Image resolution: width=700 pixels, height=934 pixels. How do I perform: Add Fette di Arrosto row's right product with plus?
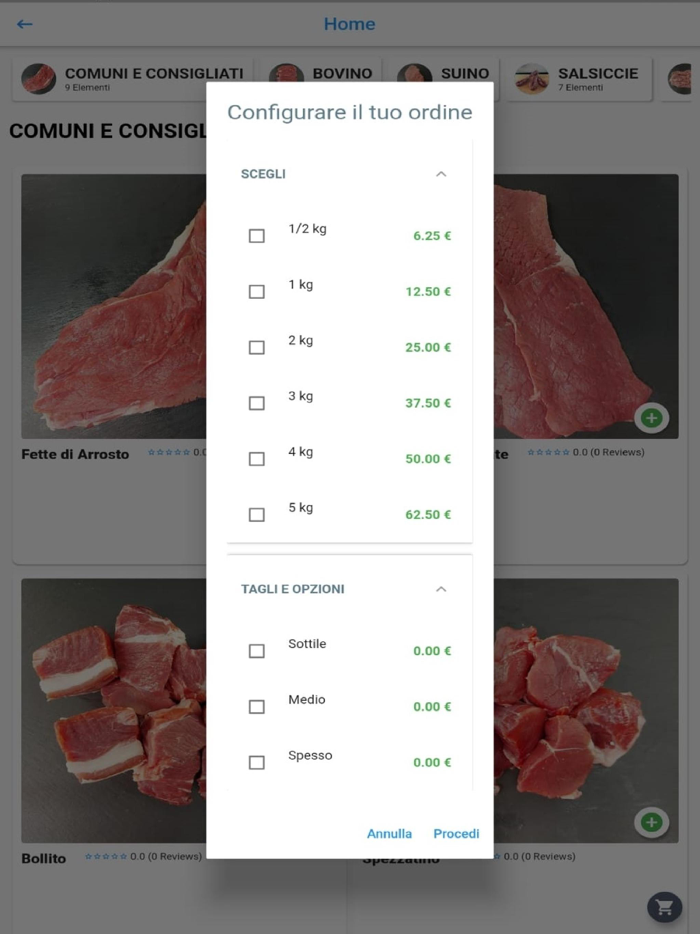651,418
